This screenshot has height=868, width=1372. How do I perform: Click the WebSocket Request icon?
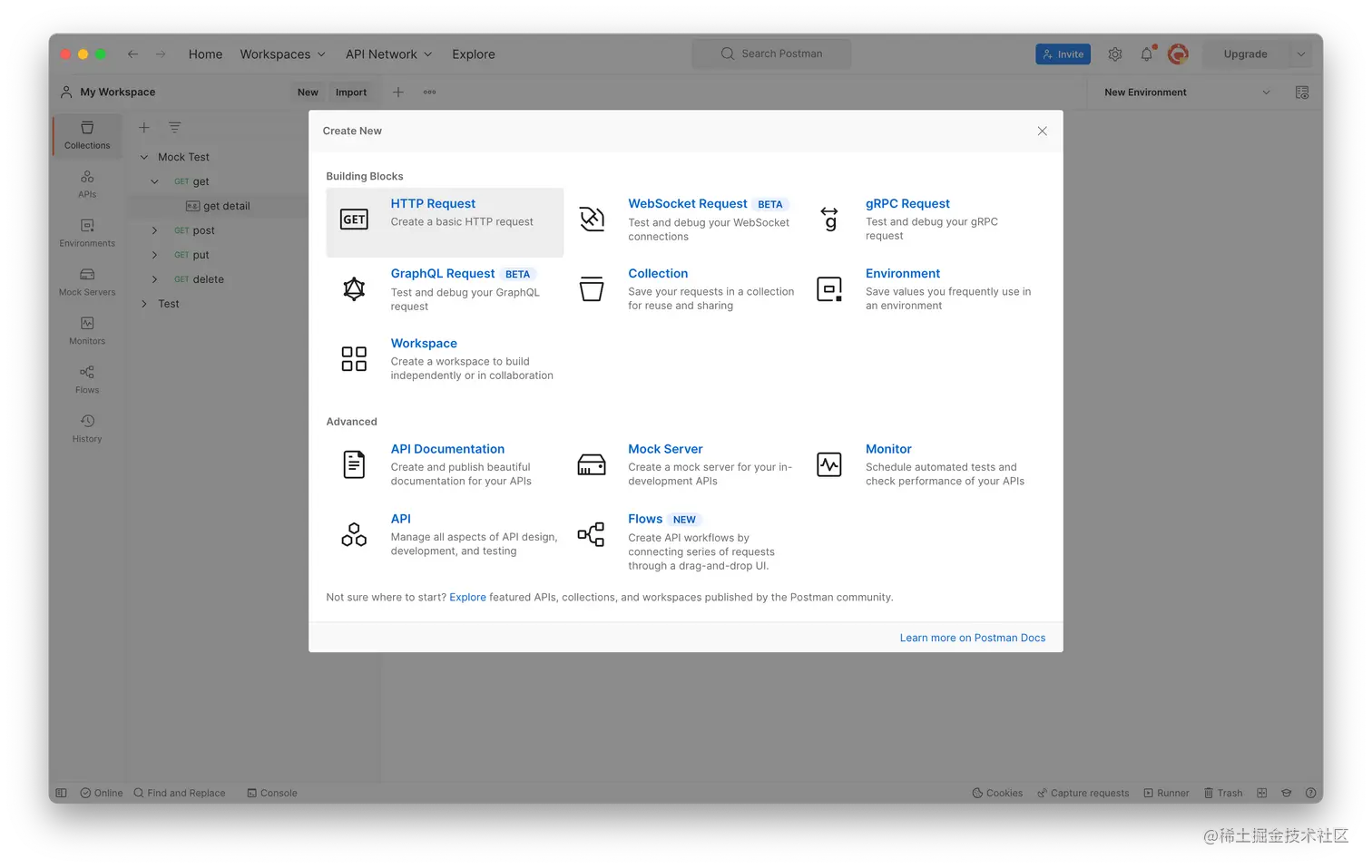[x=592, y=219]
